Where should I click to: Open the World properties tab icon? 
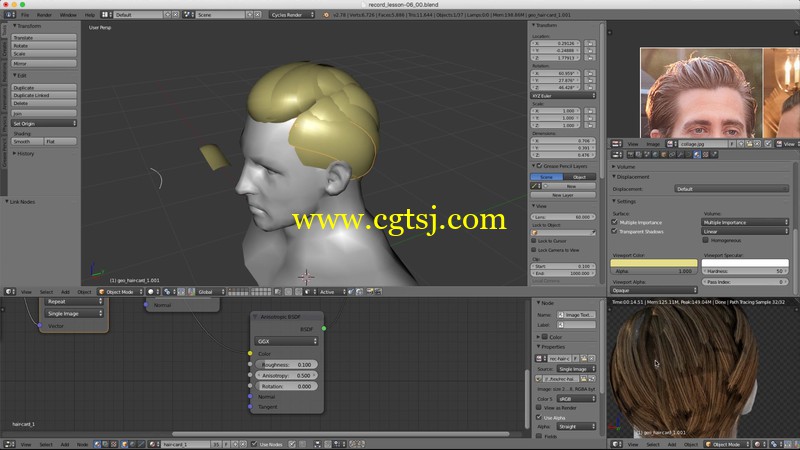point(655,155)
